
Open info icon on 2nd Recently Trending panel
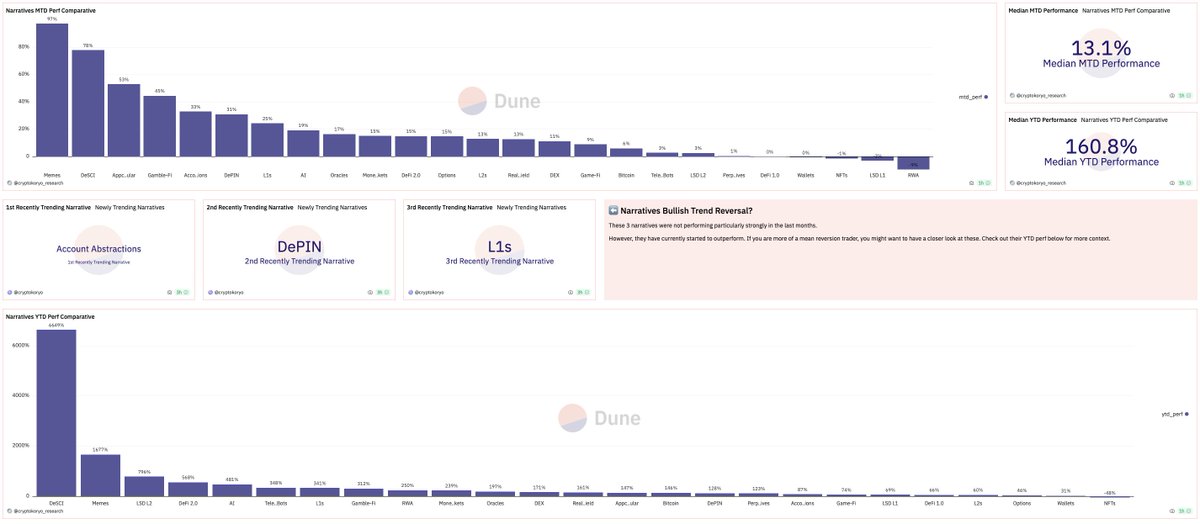click(371, 292)
